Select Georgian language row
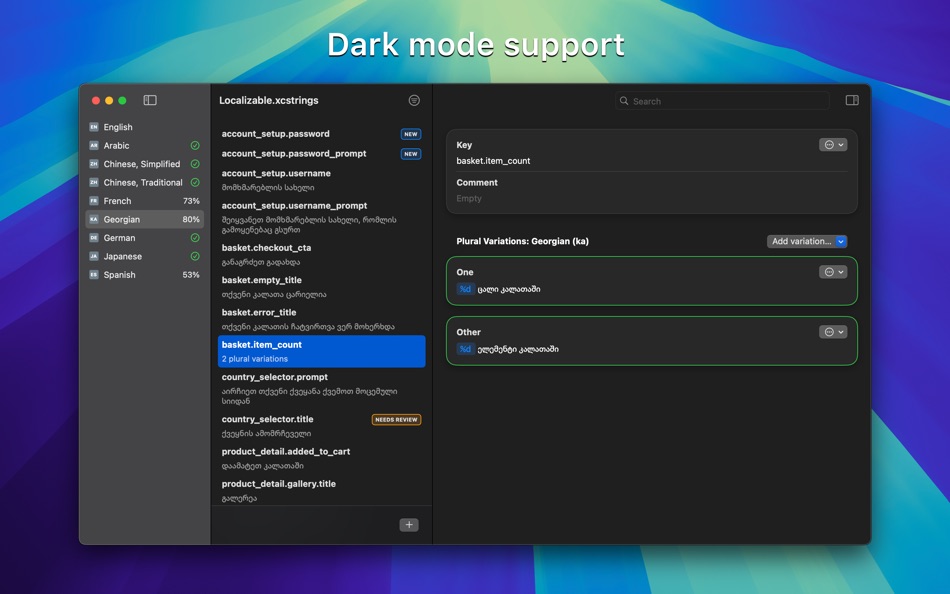 click(144, 219)
